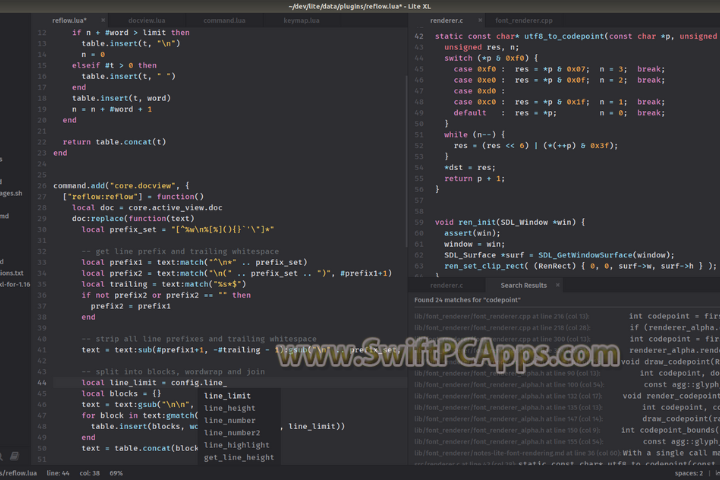This screenshot has width=720, height=480.
Task: Open the font_renderer.cpp tab
Action: click(523, 21)
